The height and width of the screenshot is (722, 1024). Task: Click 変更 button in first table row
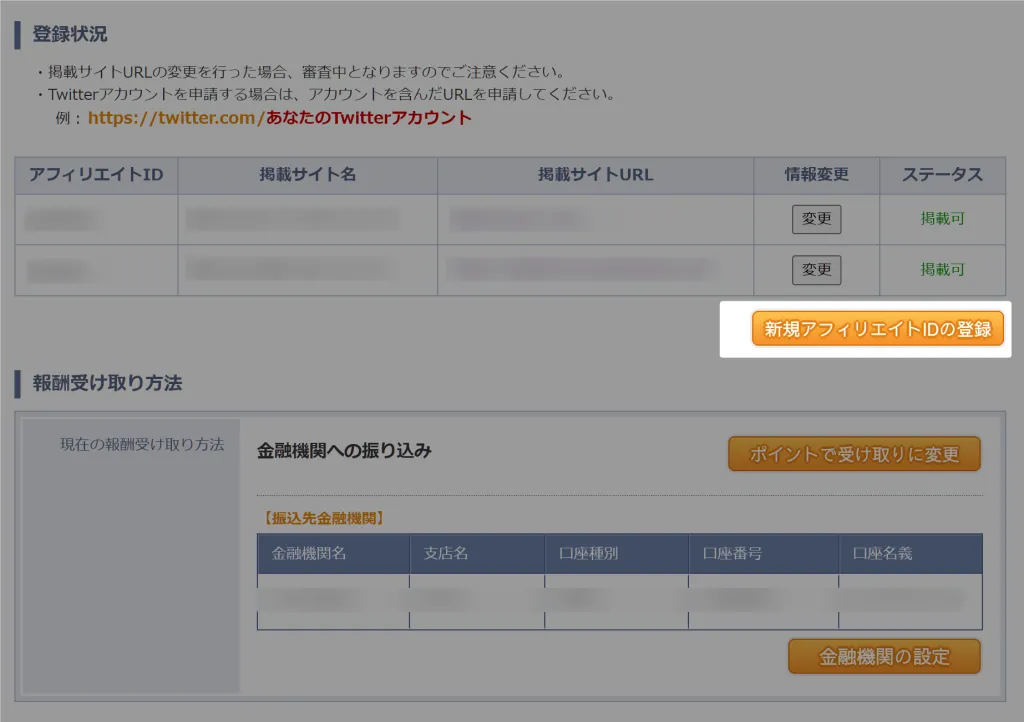(x=816, y=219)
